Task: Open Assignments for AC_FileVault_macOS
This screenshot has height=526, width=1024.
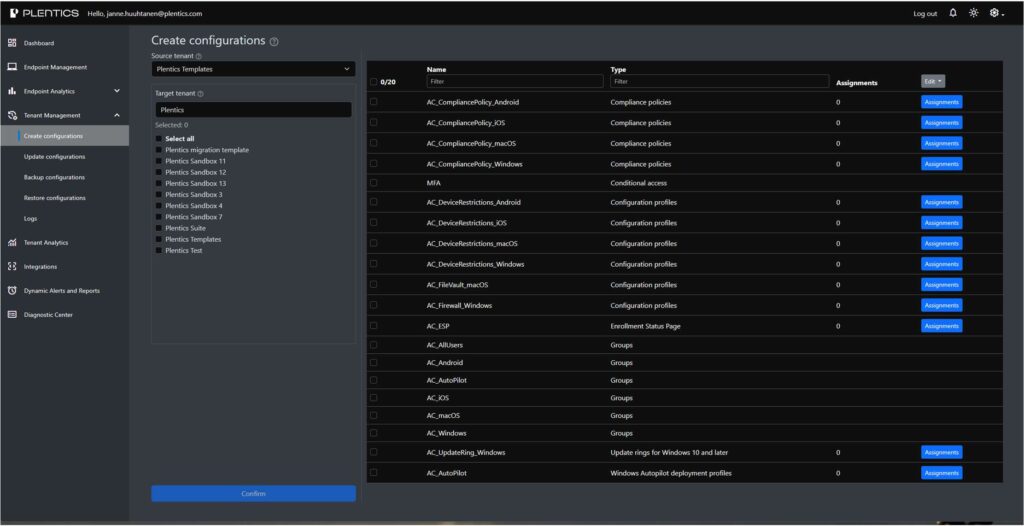Action: [x=942, y=285]
